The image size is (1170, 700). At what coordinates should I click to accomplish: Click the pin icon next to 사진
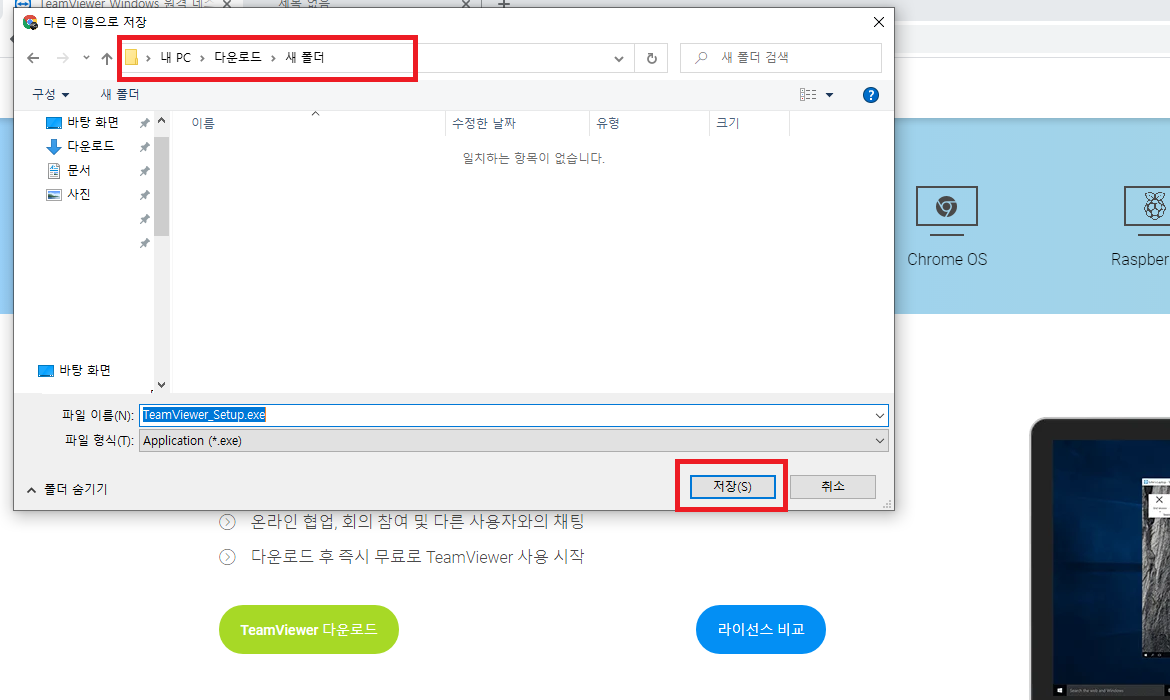145,195
